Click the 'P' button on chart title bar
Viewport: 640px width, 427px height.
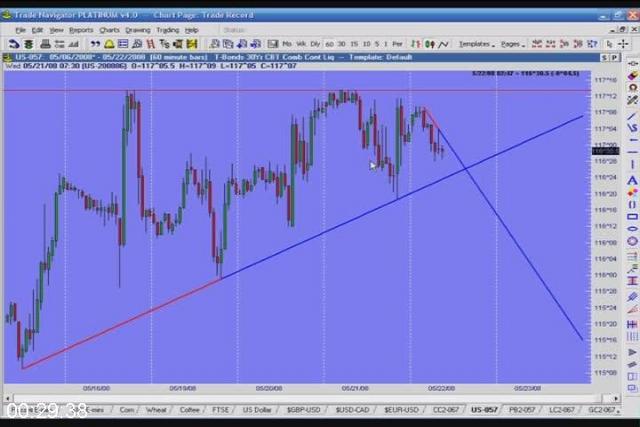614,58
